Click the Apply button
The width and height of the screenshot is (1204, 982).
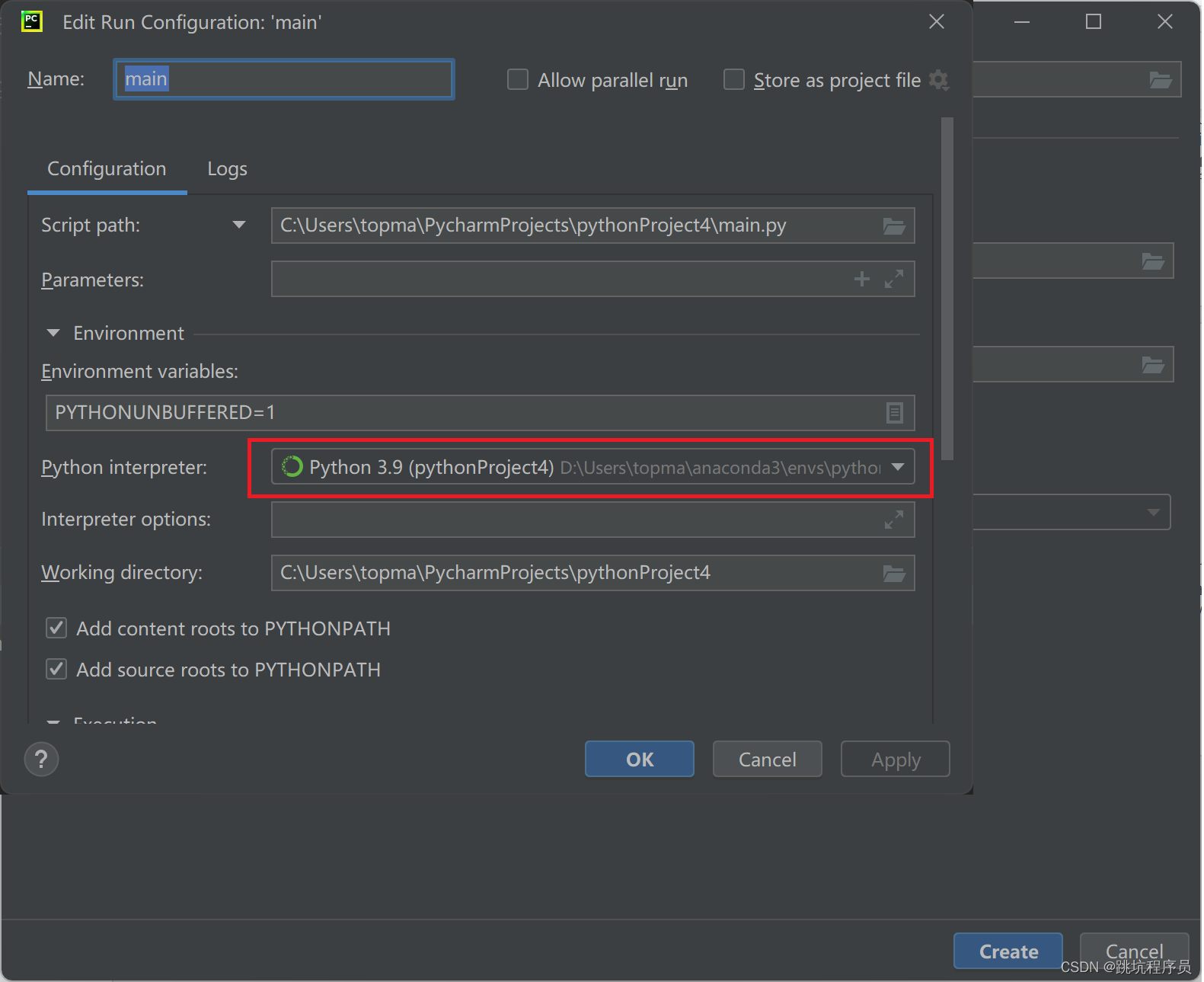coord(895,759)
